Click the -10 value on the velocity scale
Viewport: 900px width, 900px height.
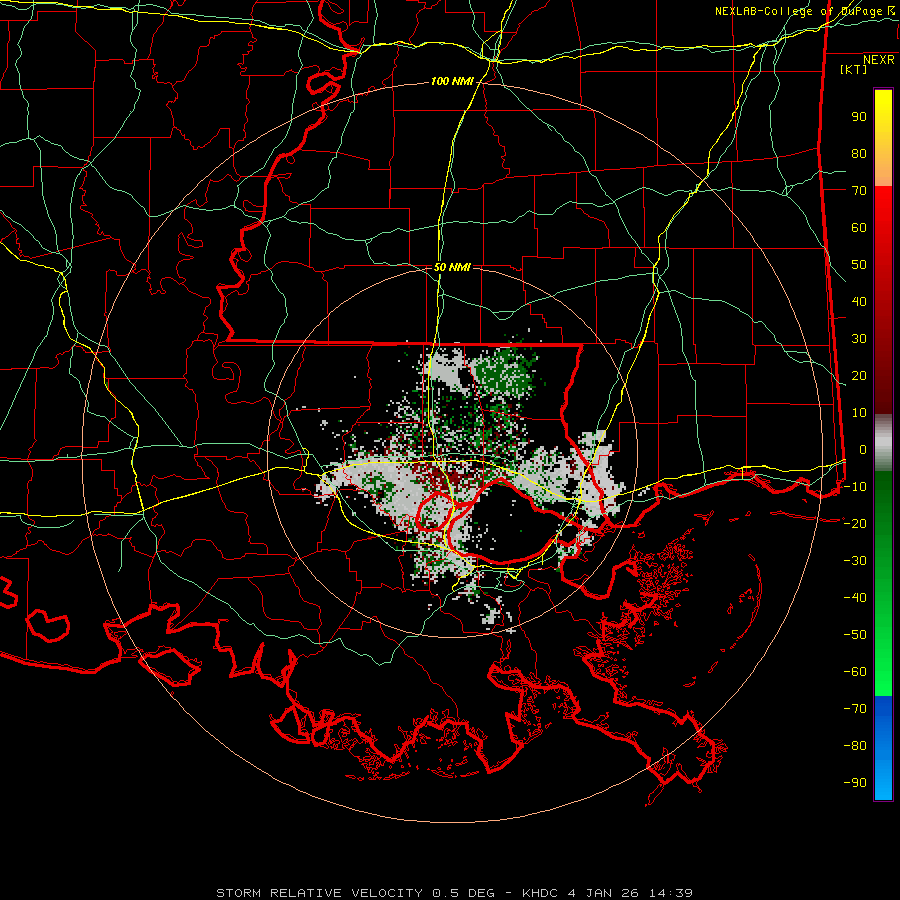[855, 487]
